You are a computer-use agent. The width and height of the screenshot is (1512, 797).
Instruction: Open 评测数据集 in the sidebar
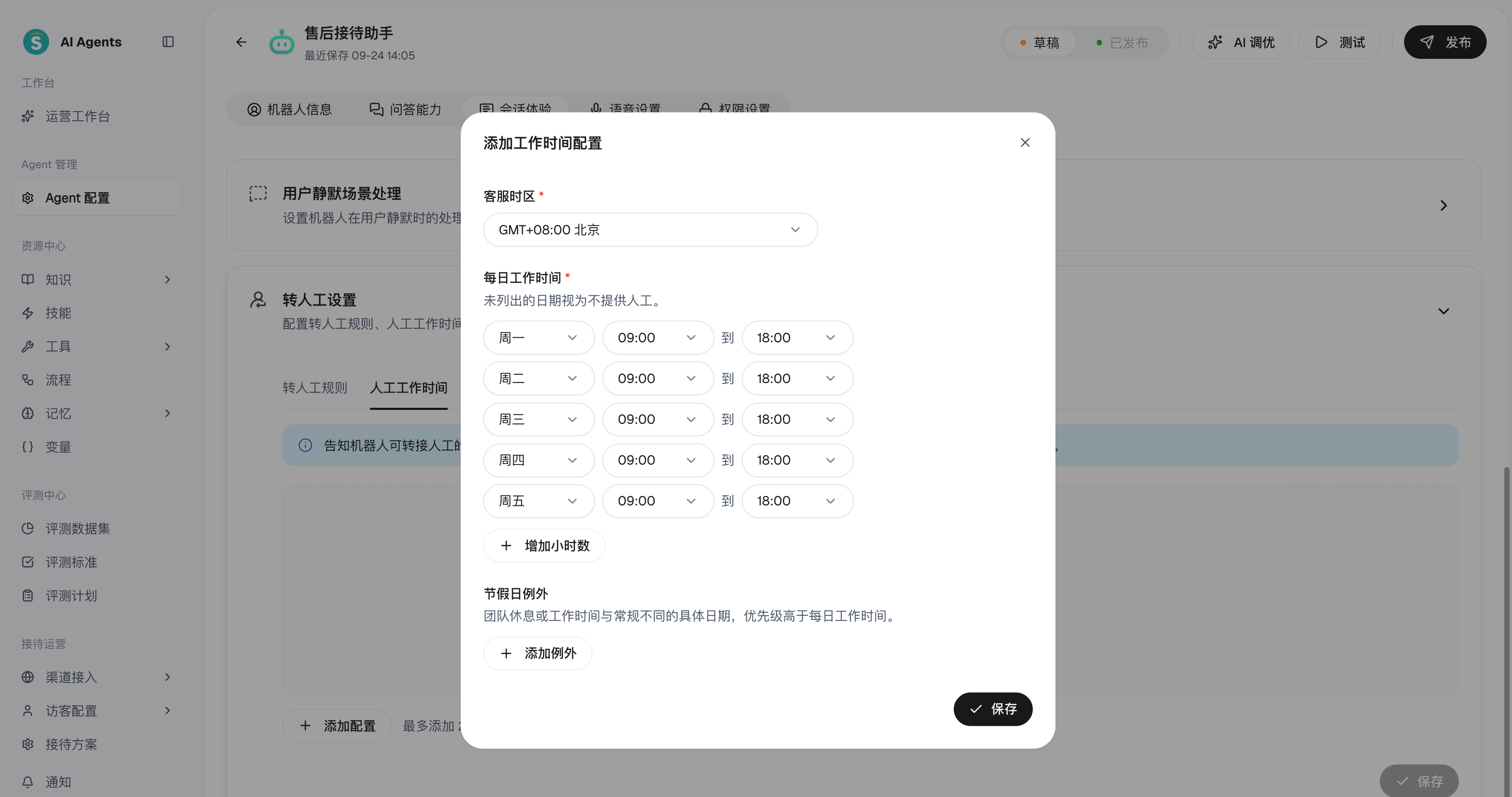pos(98,528)
